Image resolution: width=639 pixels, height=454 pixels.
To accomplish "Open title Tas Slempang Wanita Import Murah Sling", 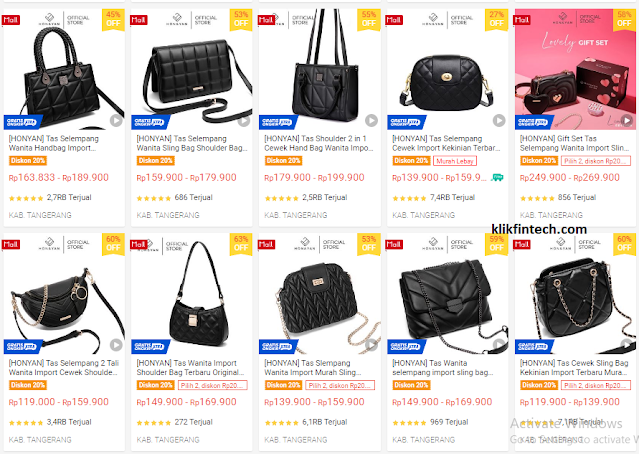I will tap(313, 368).
